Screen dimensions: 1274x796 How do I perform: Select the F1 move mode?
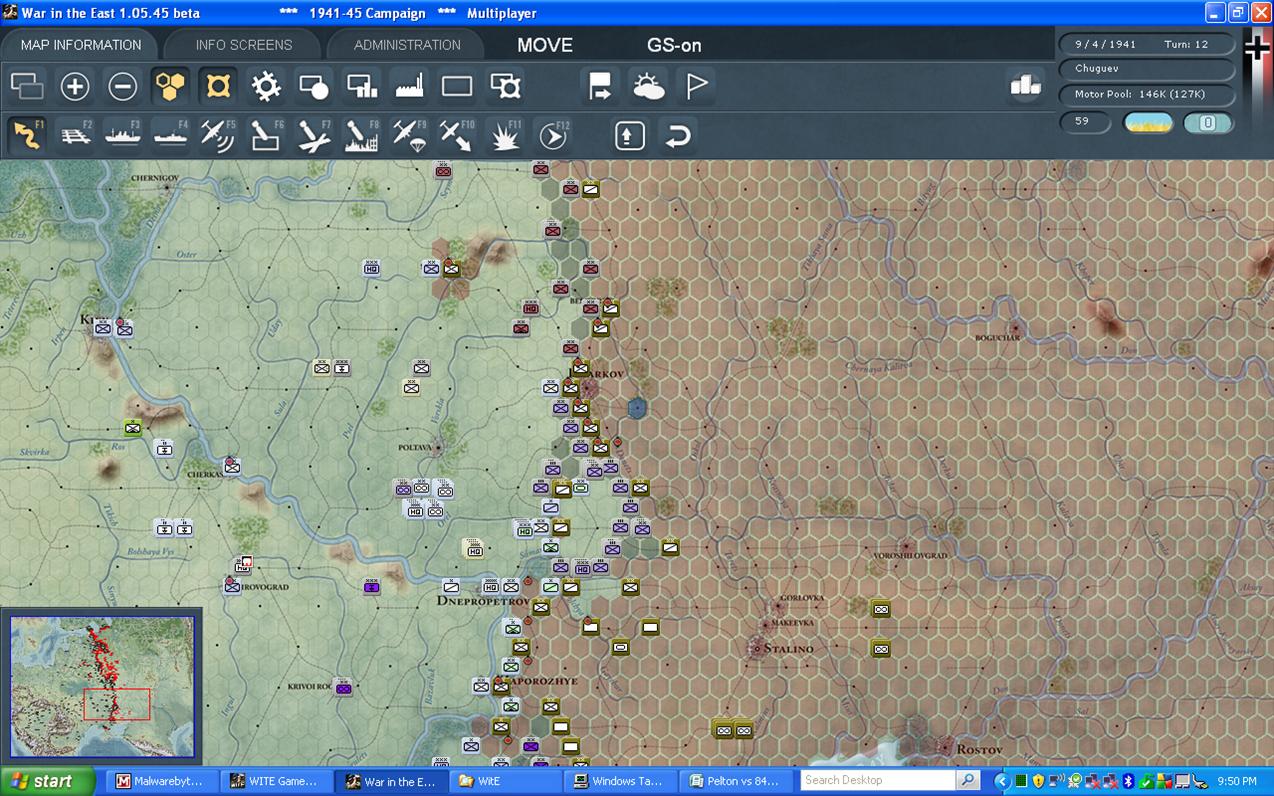[x=27, y=135]
